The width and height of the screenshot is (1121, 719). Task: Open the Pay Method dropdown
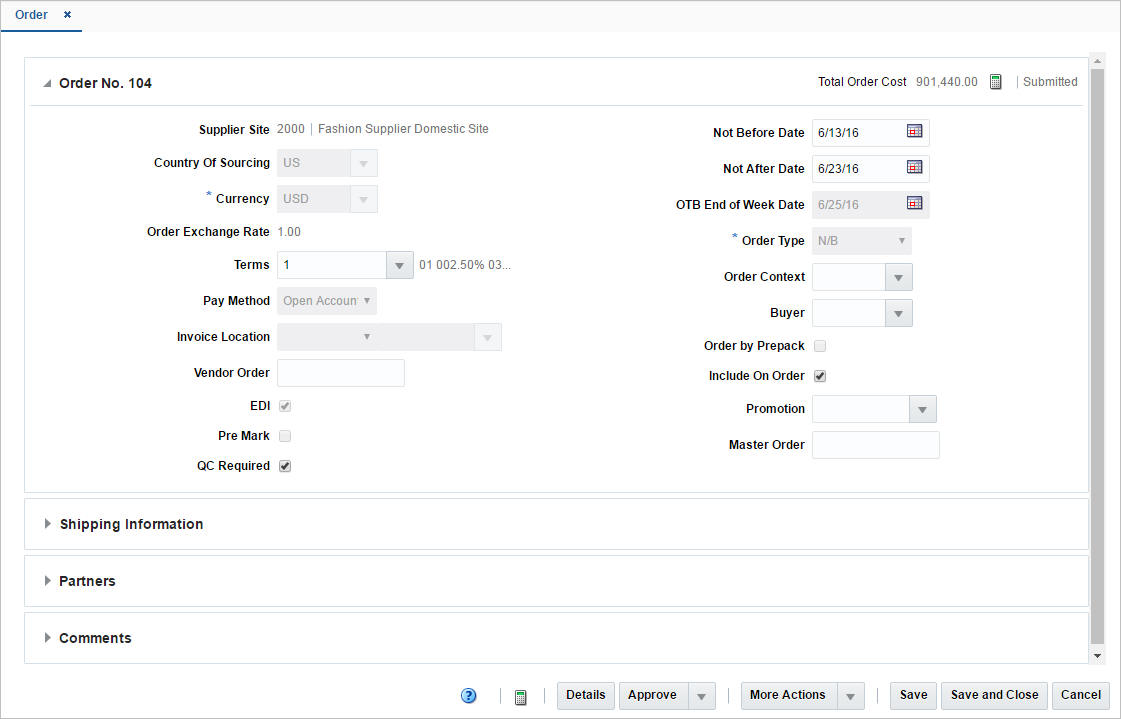[x=327, y=301]
